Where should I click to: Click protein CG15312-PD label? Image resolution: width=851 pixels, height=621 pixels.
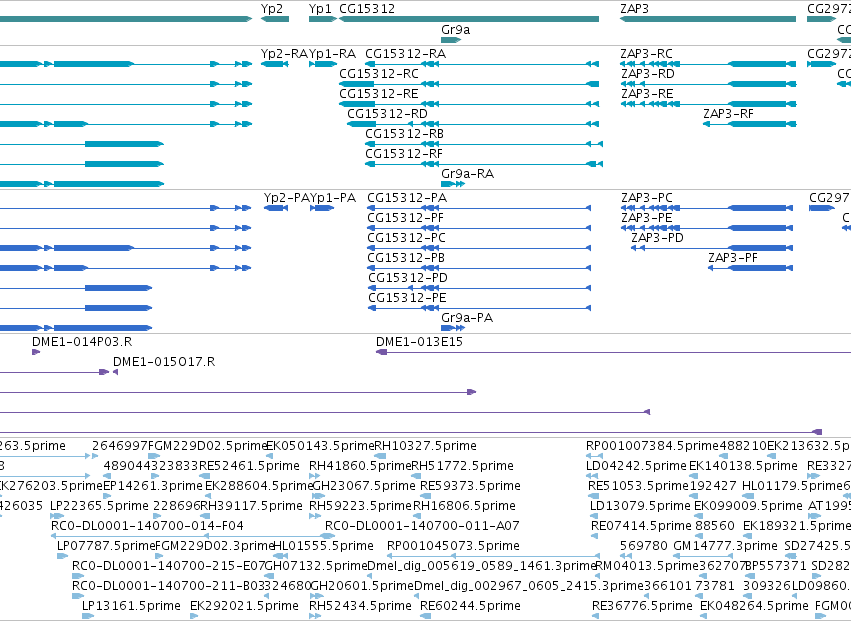(408, 278)
